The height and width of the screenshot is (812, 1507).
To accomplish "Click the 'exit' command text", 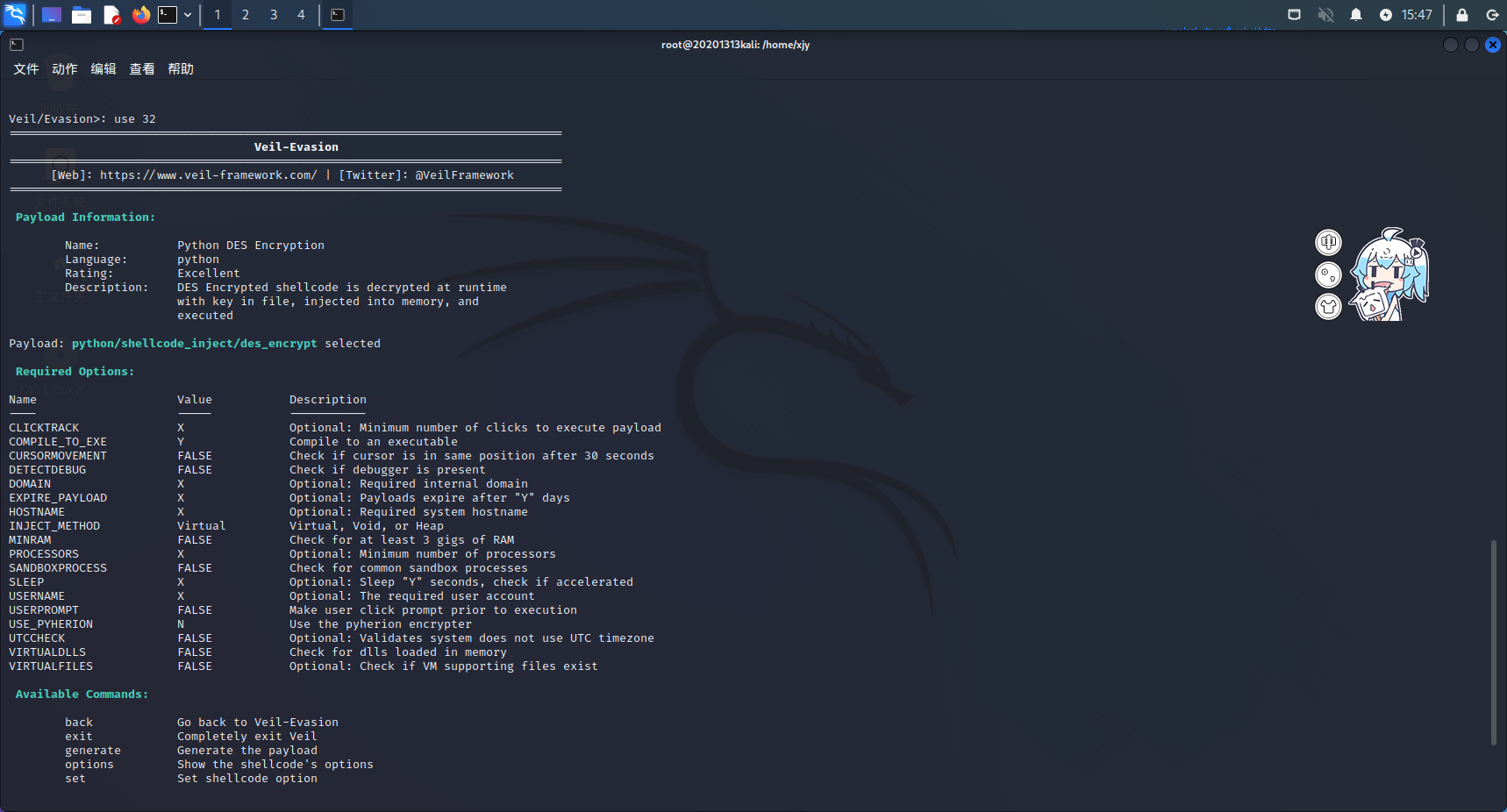I will (x=79, y=737).
